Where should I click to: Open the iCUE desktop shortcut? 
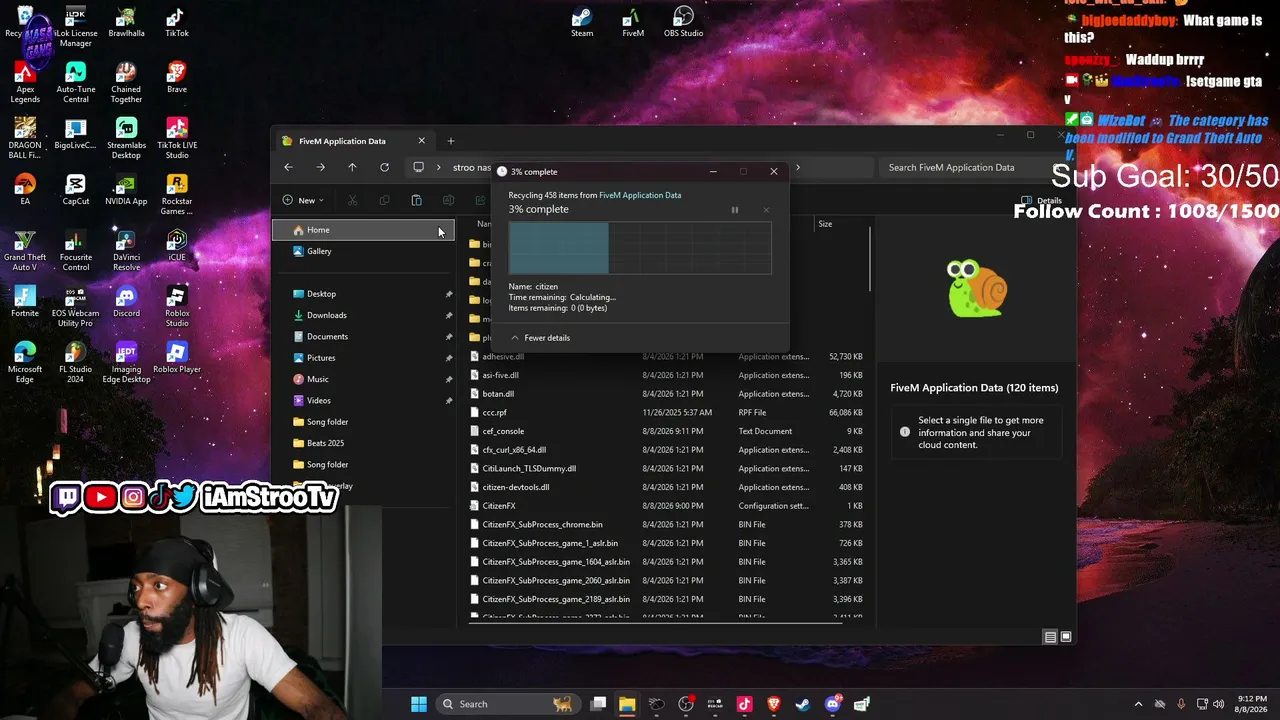(x=176, y=246)
